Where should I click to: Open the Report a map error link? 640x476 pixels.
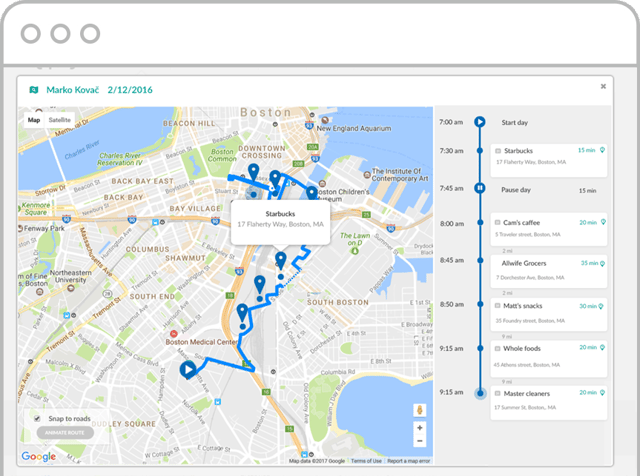coord(409,461)
